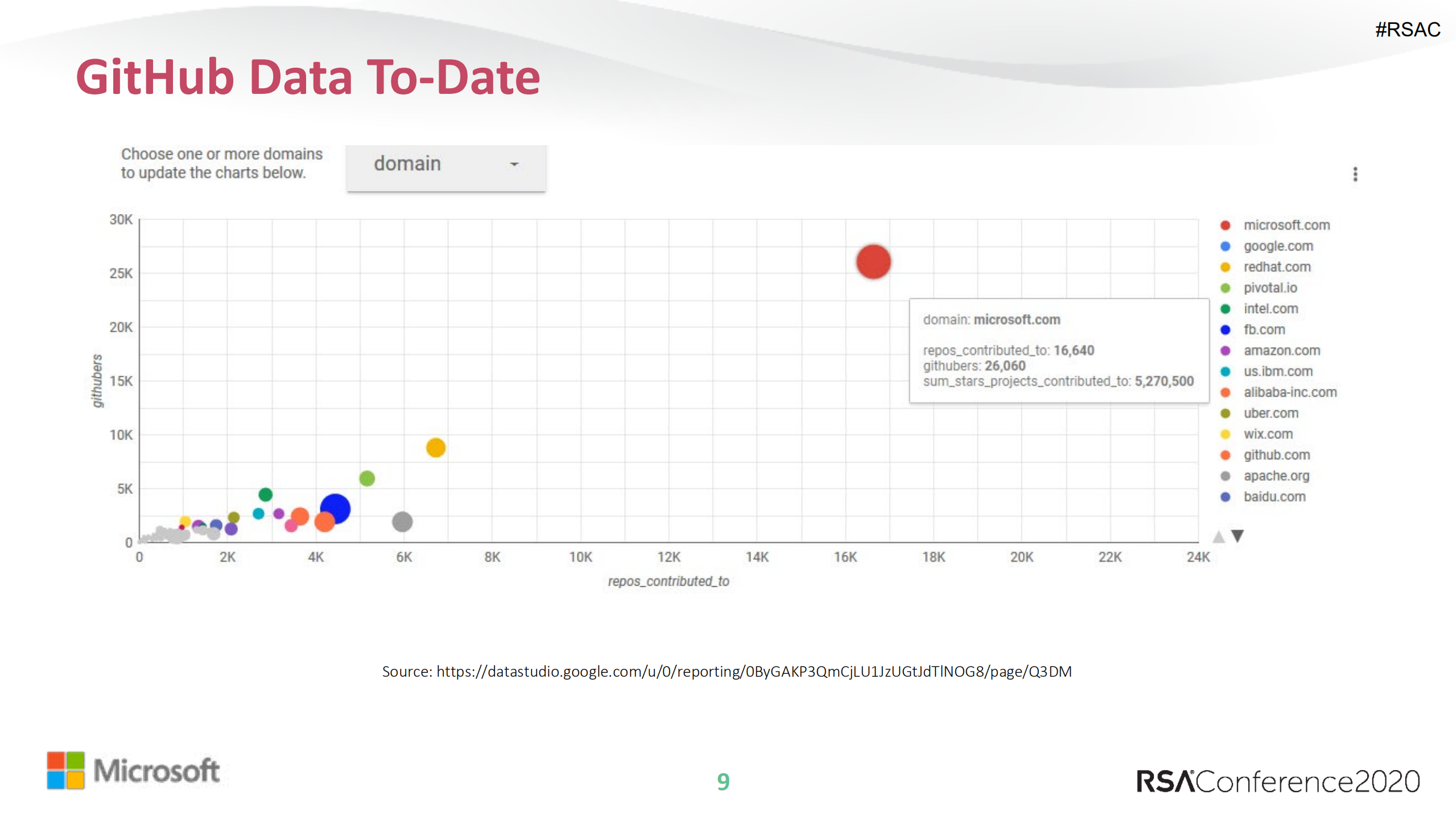Click the yellow redhat.com bubble
Viewport: 1456px width, 819px height.
click(435, 447)
